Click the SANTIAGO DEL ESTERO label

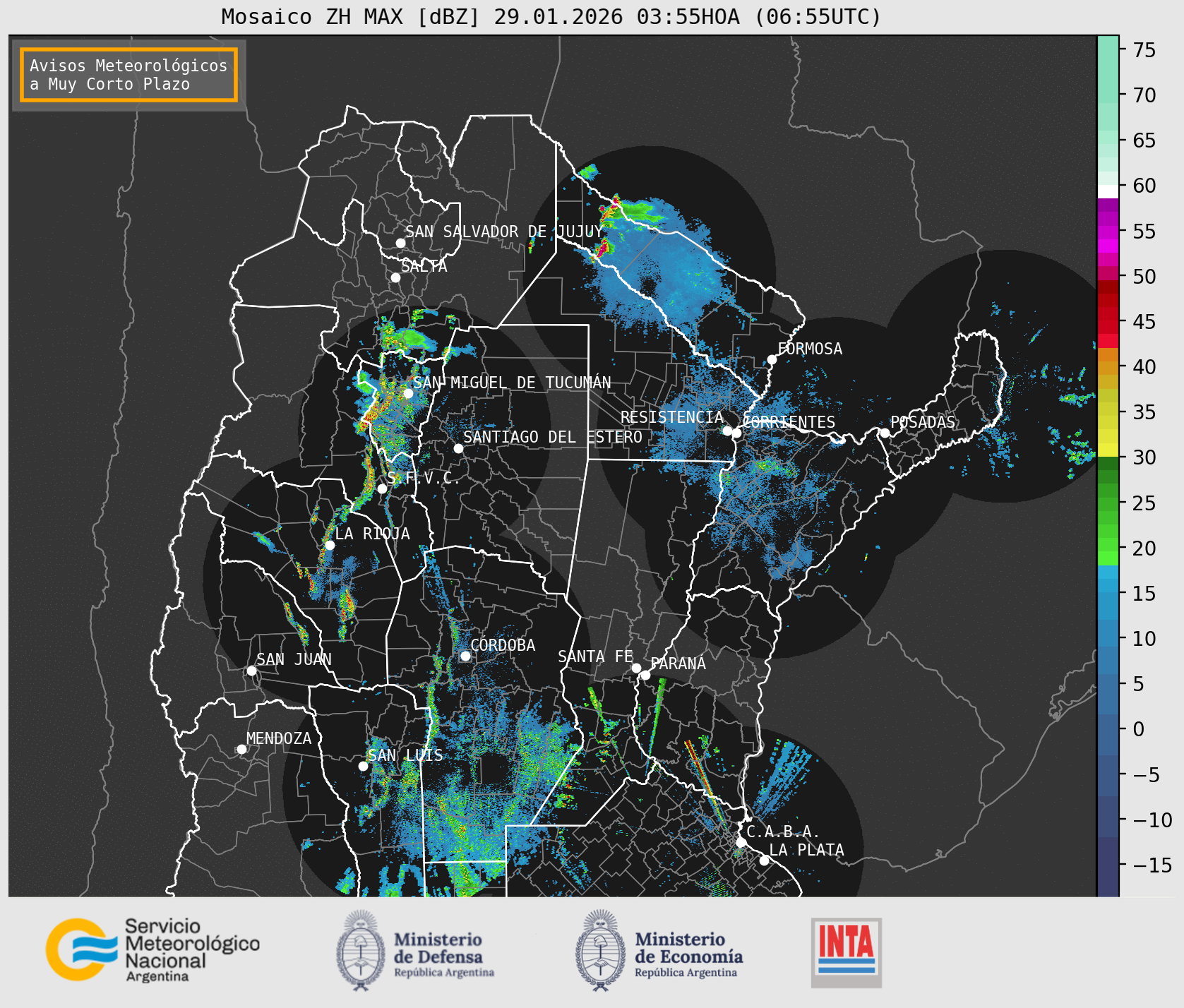pos(553,437)
